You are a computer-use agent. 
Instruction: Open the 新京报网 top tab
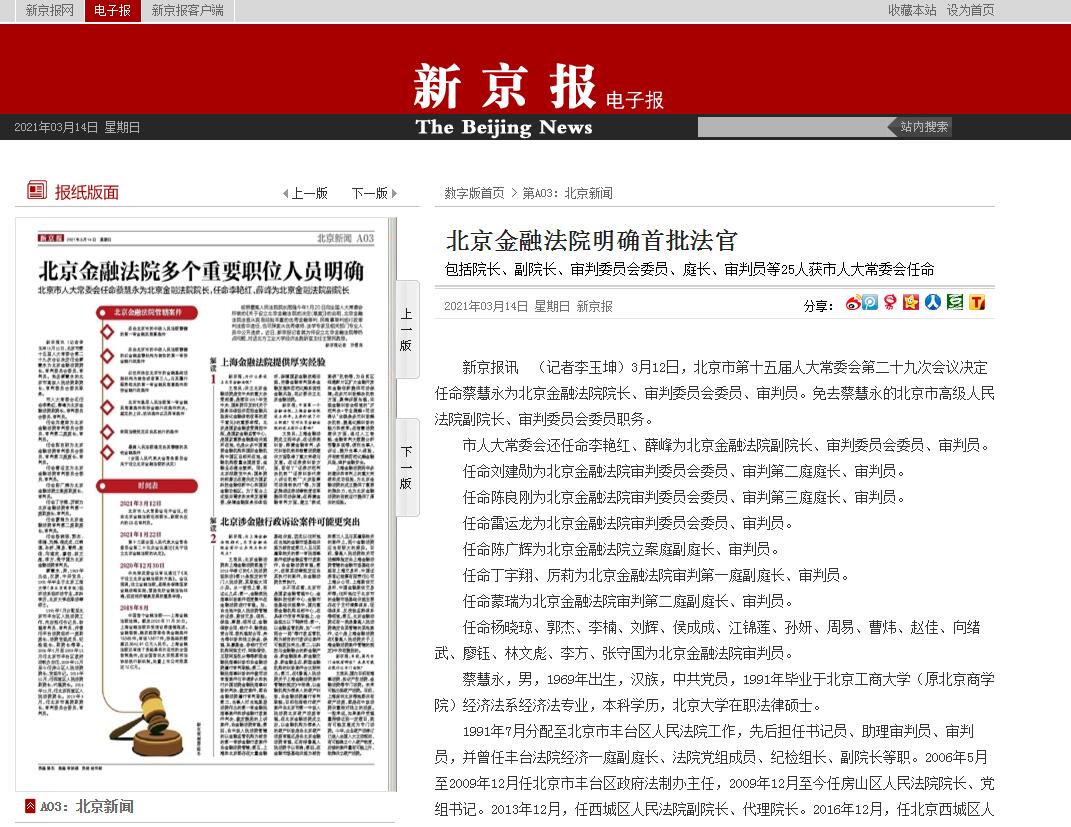click(49, 11)
